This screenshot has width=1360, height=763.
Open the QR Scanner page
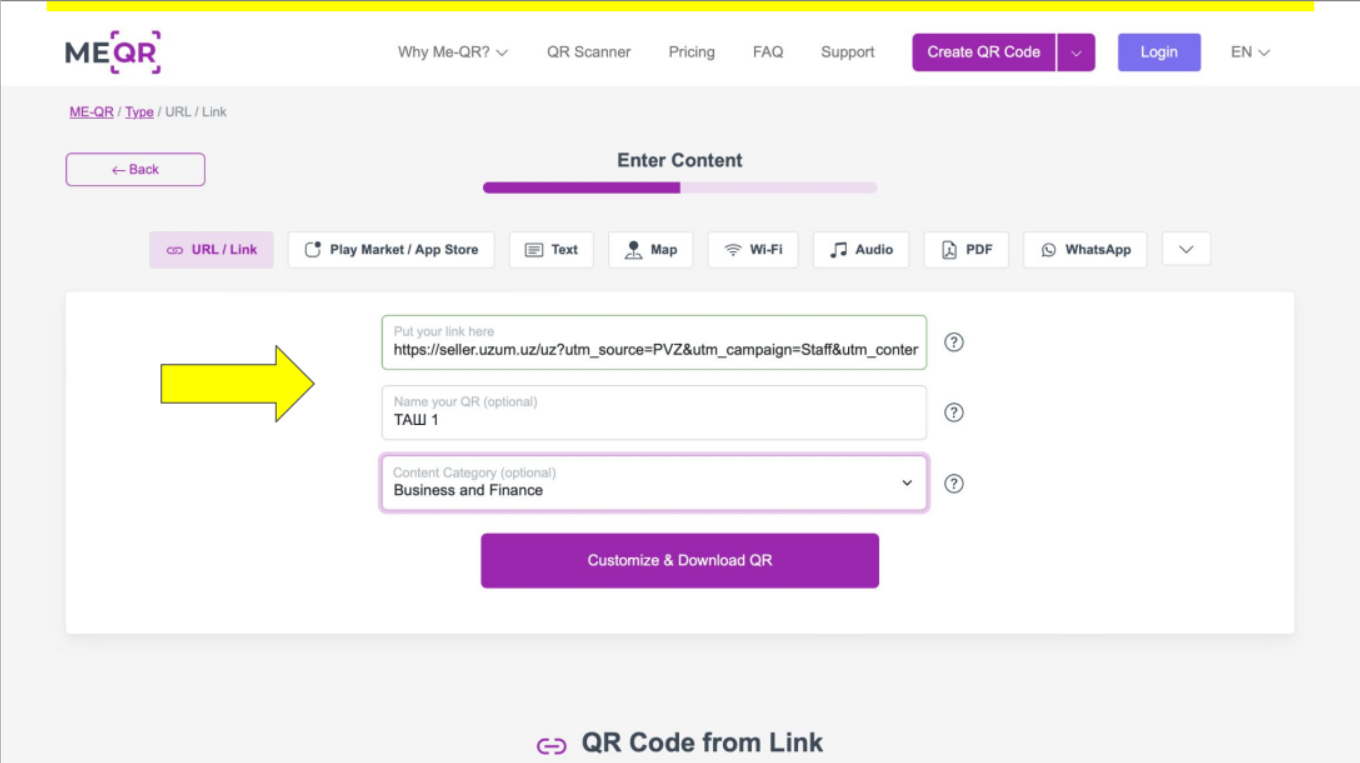pos(589,52)
